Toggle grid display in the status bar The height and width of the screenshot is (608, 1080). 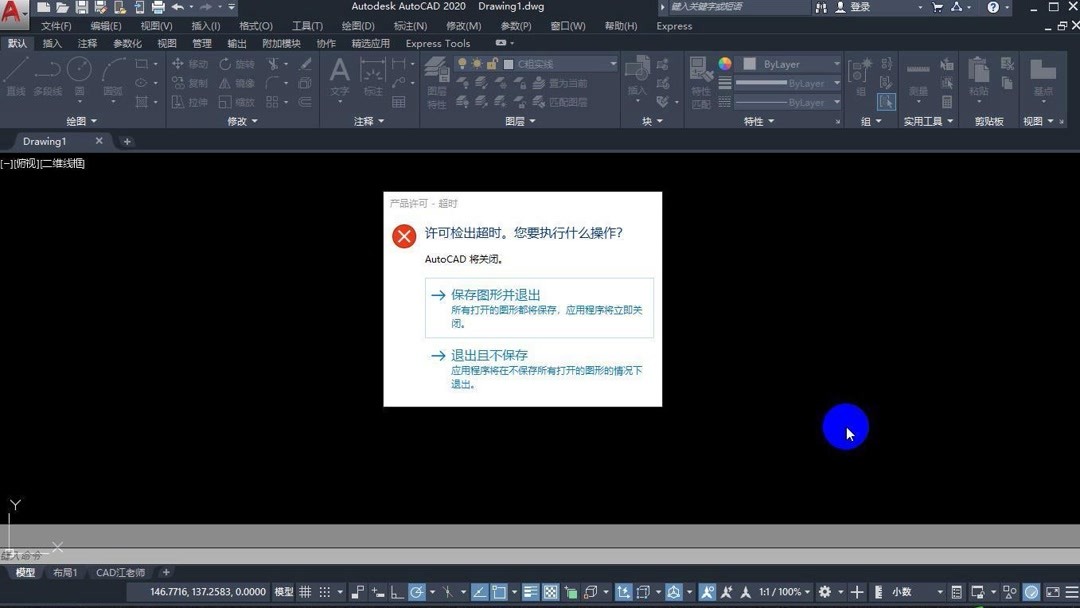coord(305,591)
